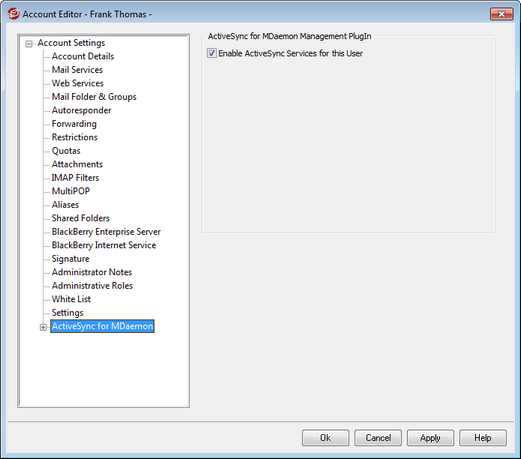Select Mail Folder & Groups
This screenshot has width=521, height=459.
pyautogui.click(x=94, y=97)
